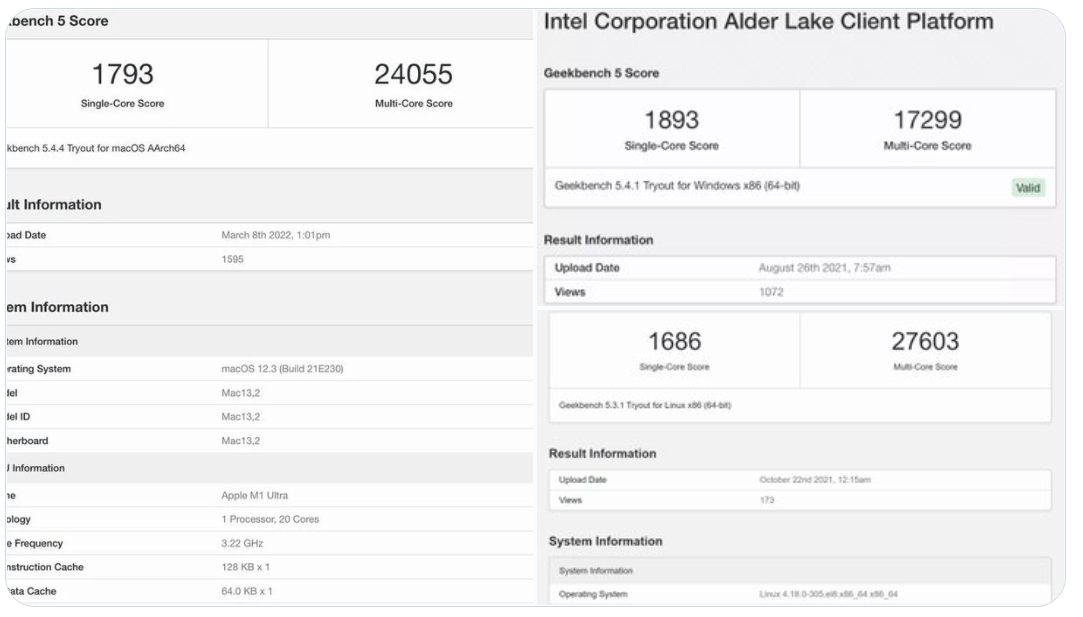Select the views count 1072
The width and height of the screenshot is (1083, 617).
pos(771,292)
